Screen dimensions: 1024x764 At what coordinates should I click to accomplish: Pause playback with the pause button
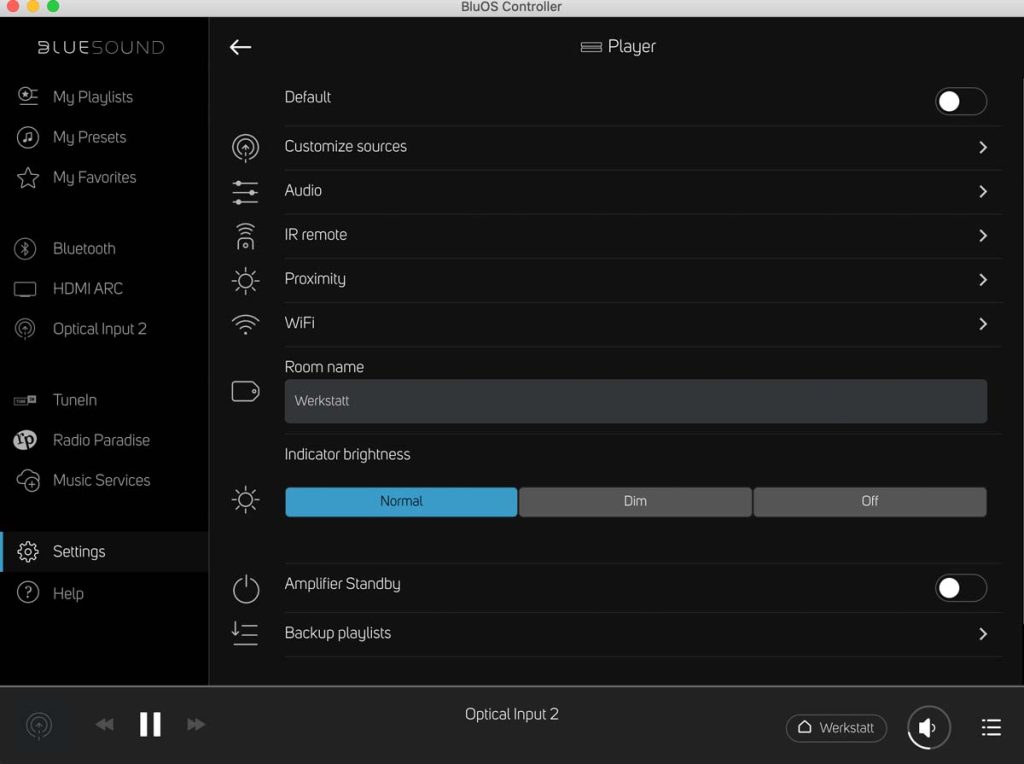click(x=150, y=725)
